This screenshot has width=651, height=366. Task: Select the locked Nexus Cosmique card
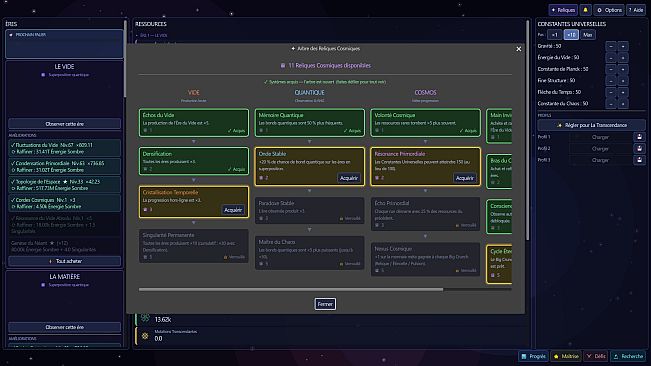pos(426,259)
